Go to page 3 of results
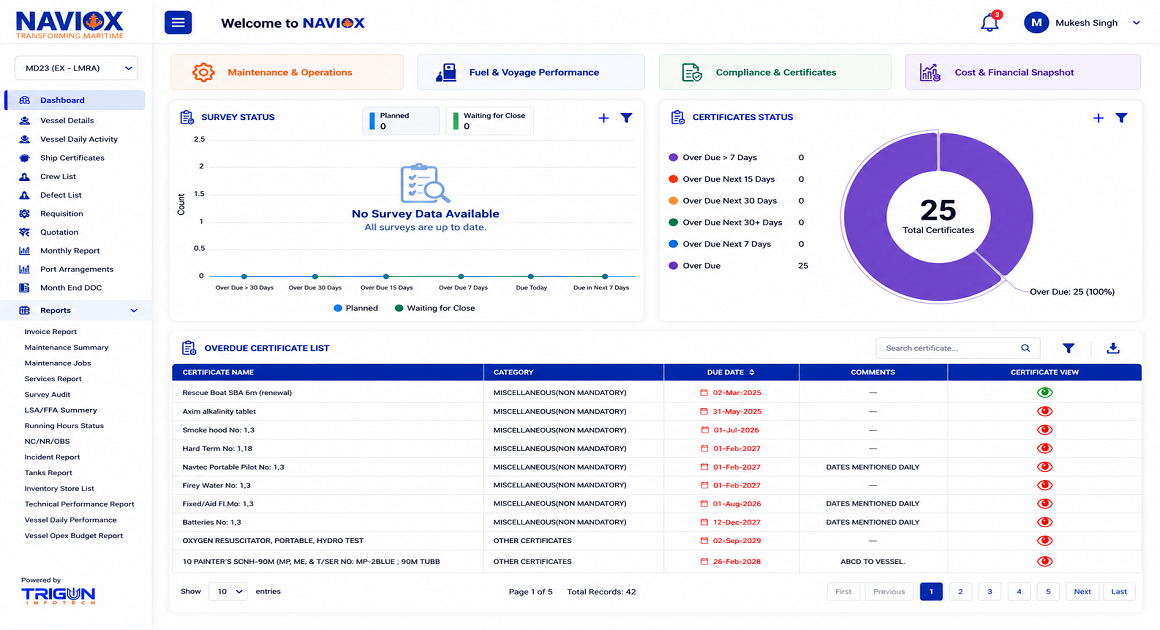Viewport: 1160px width, 630px height. [x=989, y=592]
